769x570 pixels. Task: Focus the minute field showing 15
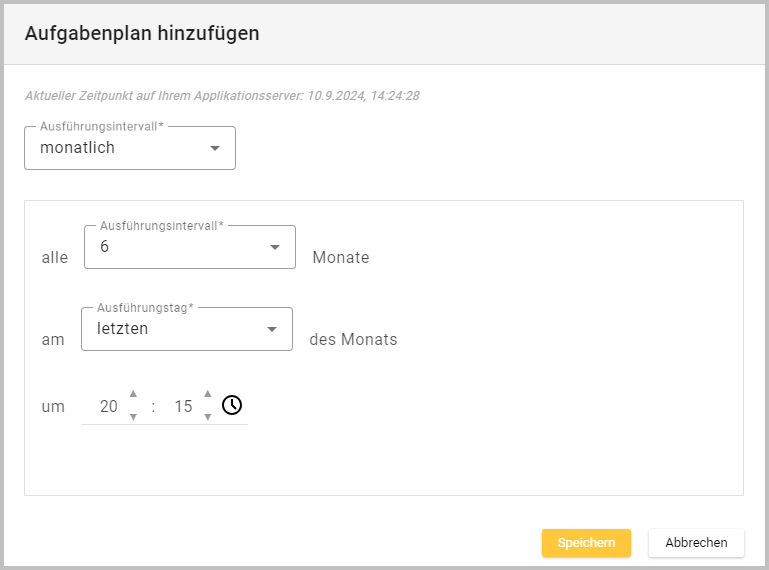point(183,407)
